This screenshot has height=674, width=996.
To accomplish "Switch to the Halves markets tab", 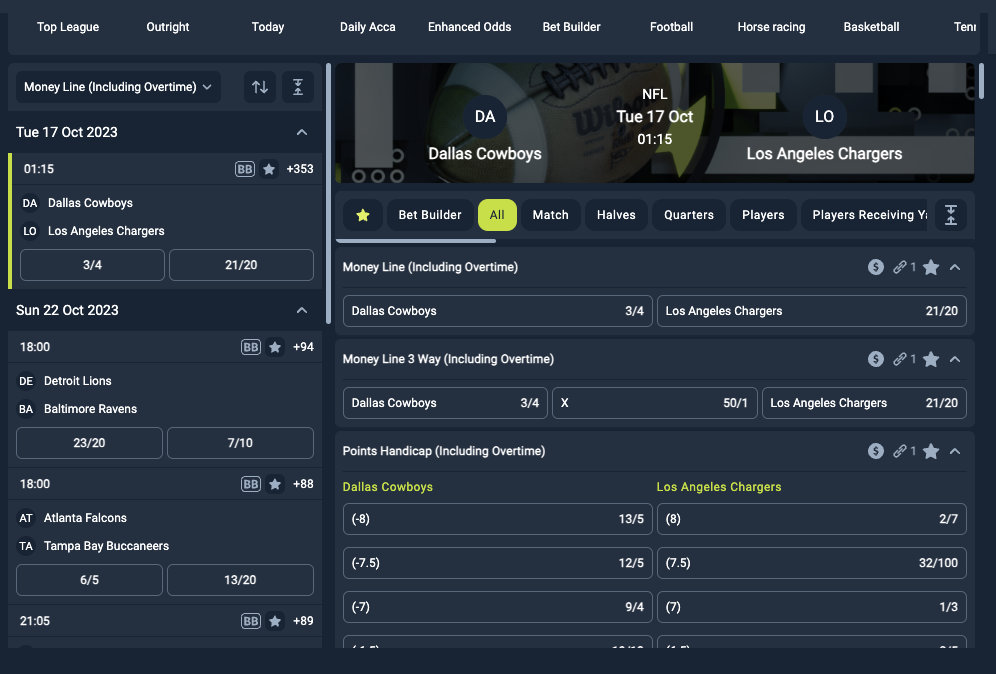I will (x=616, y=215).
